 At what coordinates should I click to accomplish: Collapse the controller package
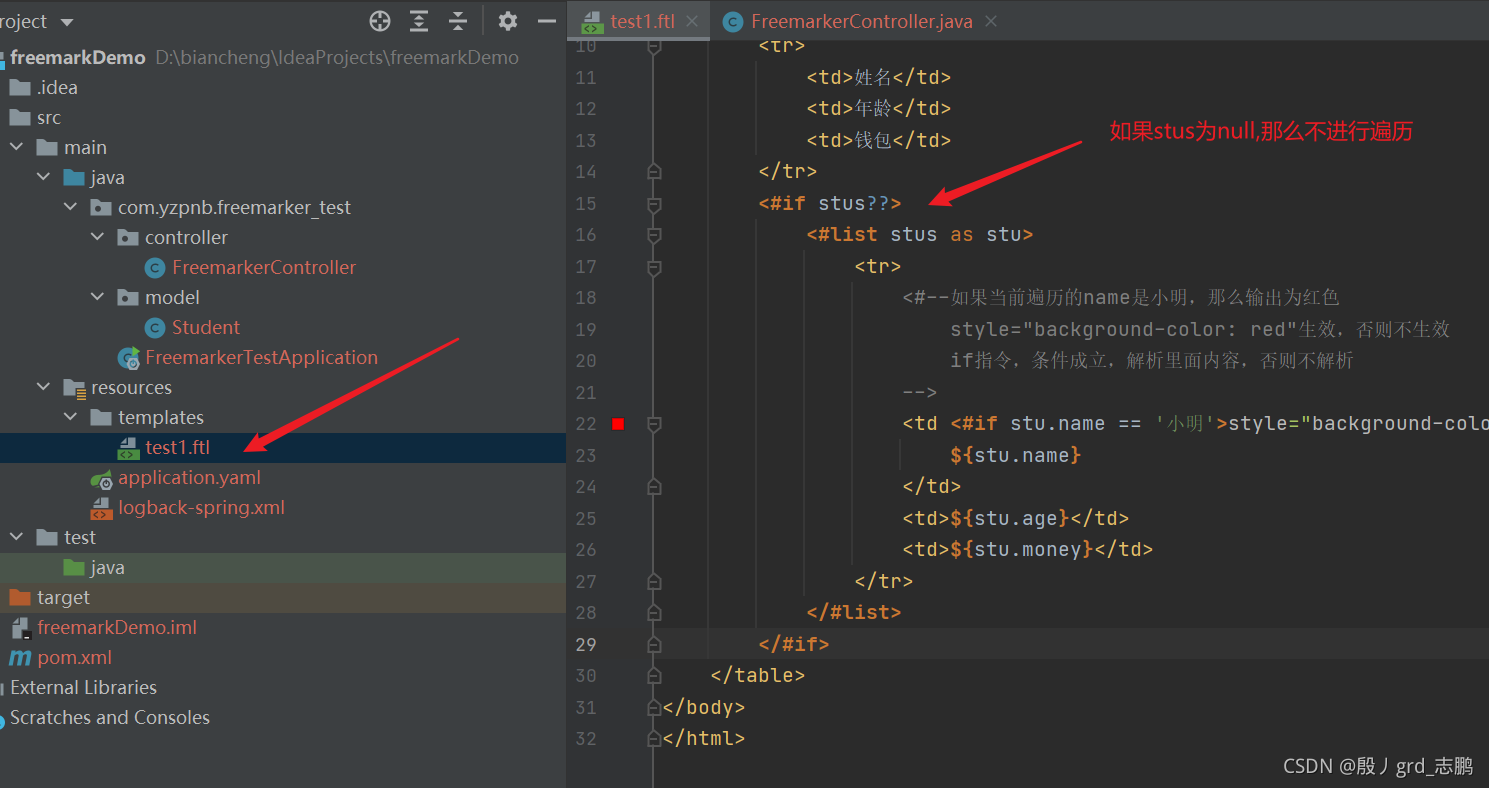click(98, 237)
